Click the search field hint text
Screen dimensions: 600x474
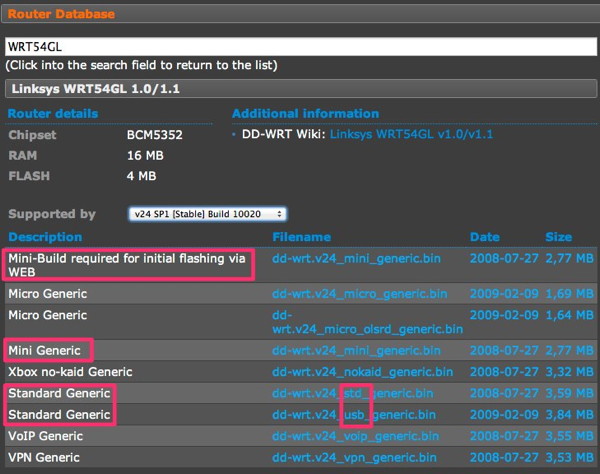click(x=141, y=65)
